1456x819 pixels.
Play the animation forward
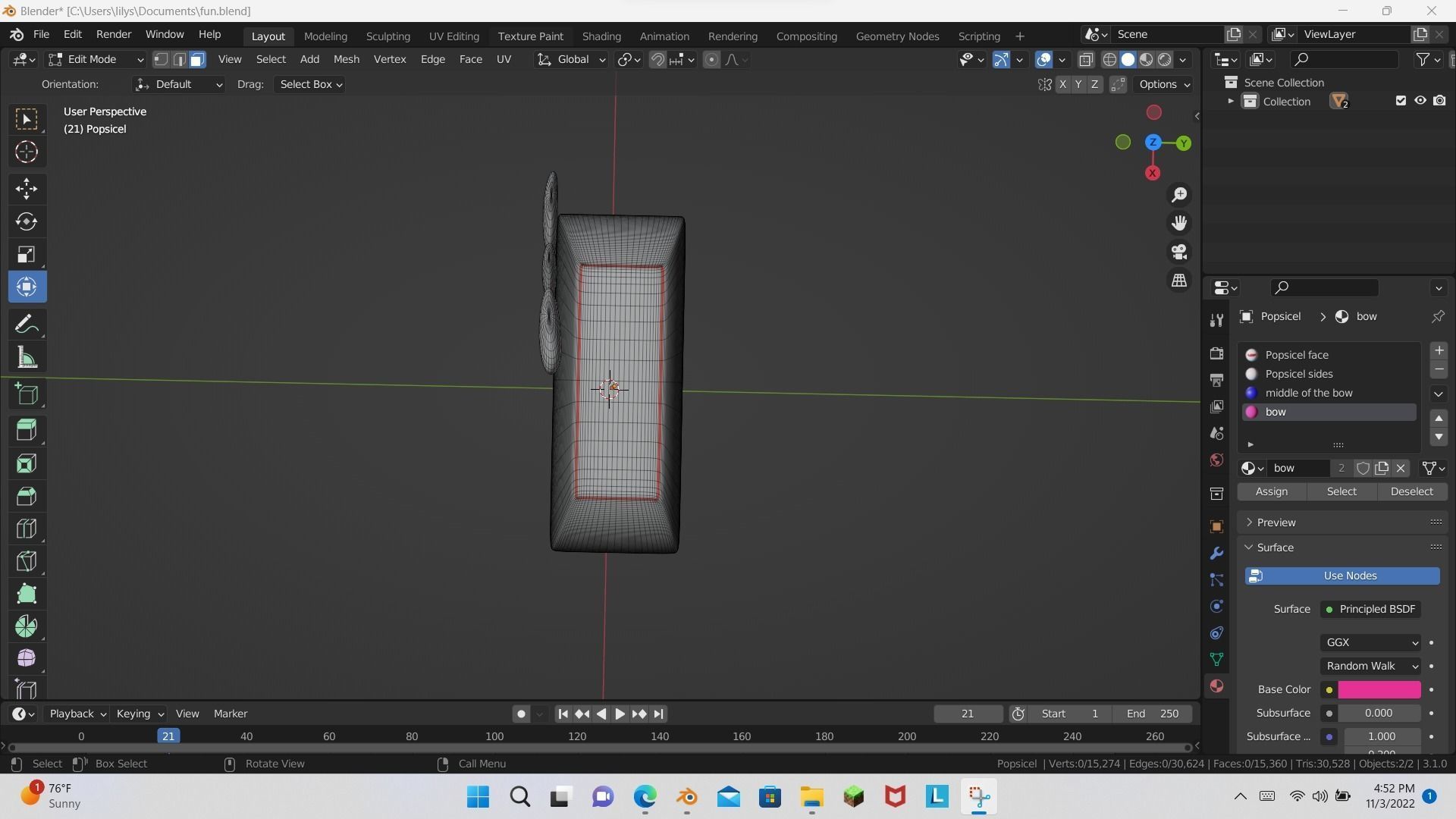click(620, 714)
